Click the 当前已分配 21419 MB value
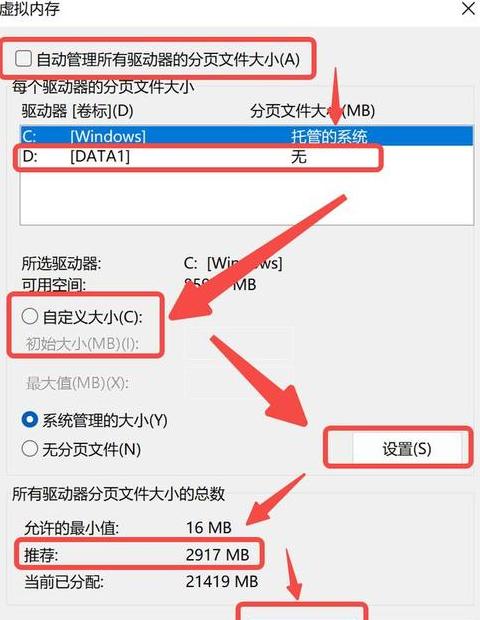 tap(222, 581)
